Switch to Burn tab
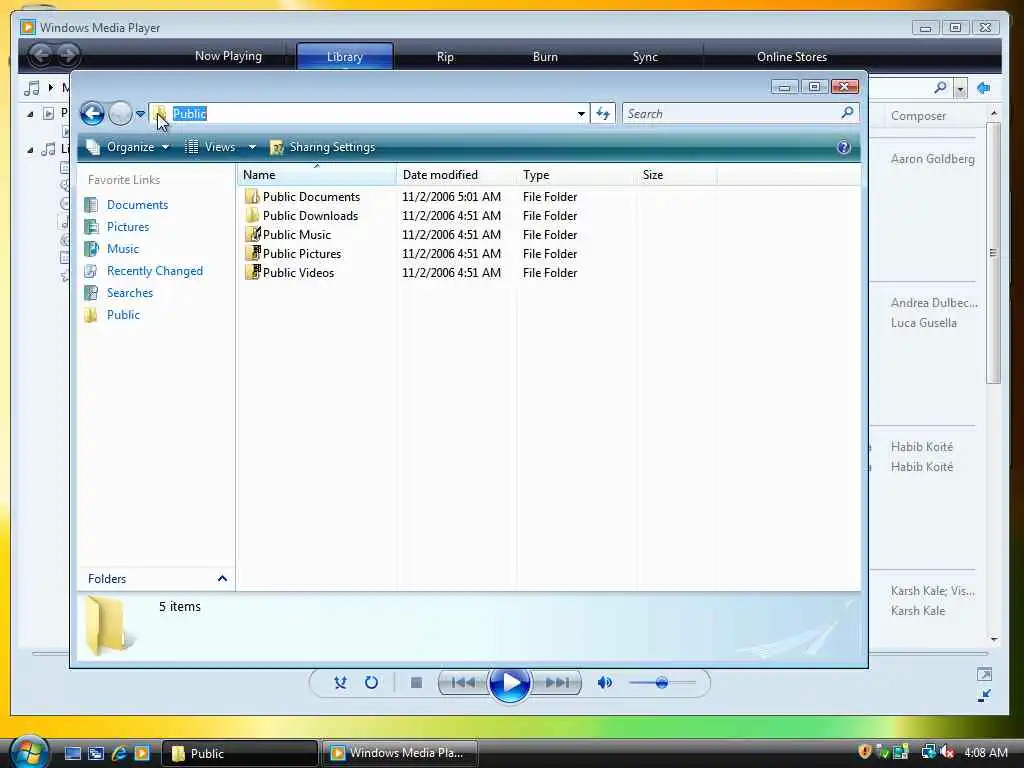The width and height of the screenshot is (1024, 768). [545, 57]
